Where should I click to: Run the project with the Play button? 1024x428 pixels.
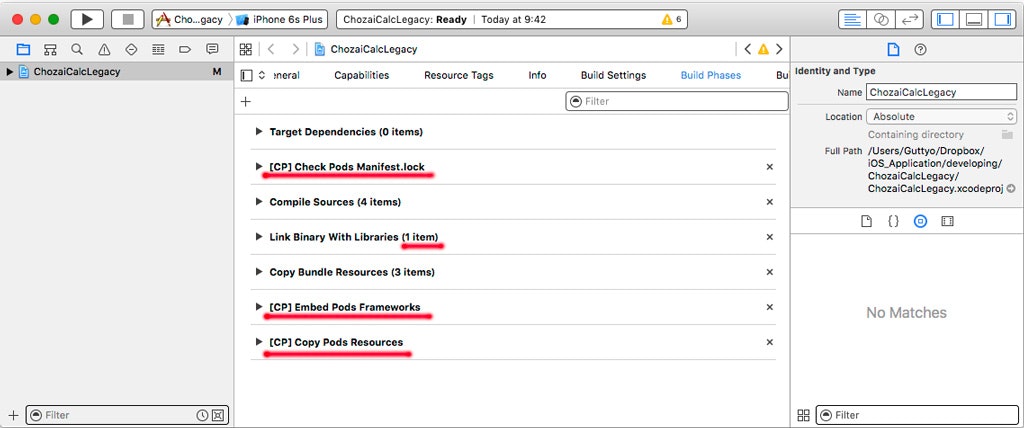tap(87, 20)
